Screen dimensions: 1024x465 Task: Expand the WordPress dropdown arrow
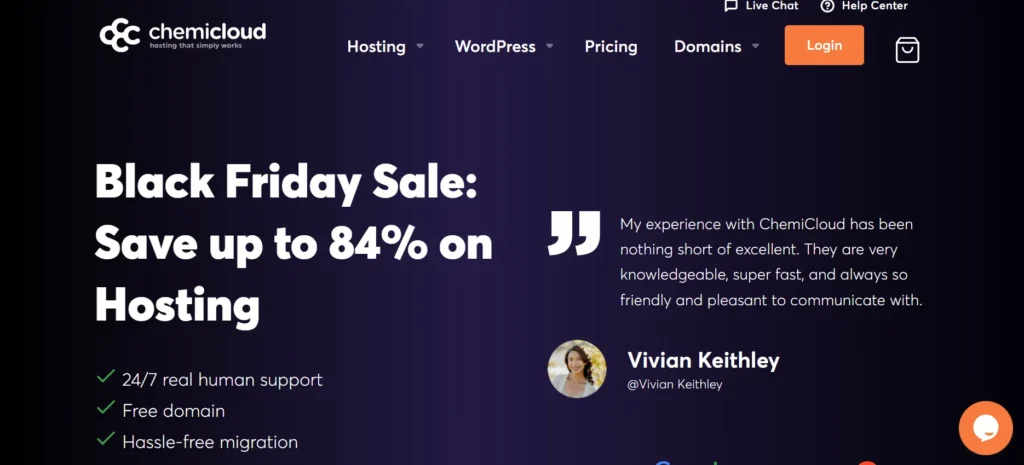(x=550, y=46)
